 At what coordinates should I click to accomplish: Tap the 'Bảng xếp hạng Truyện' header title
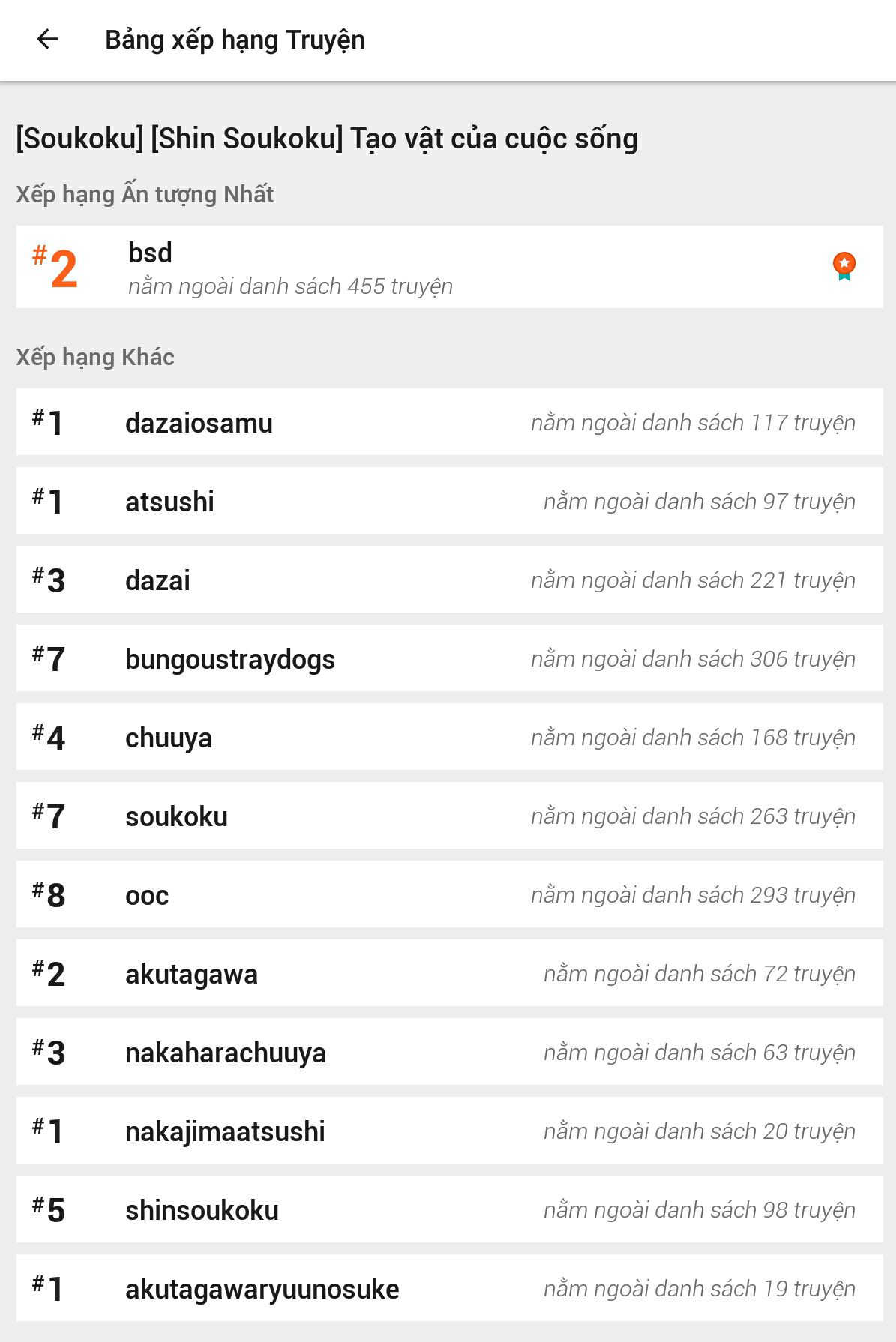point(235,40)
